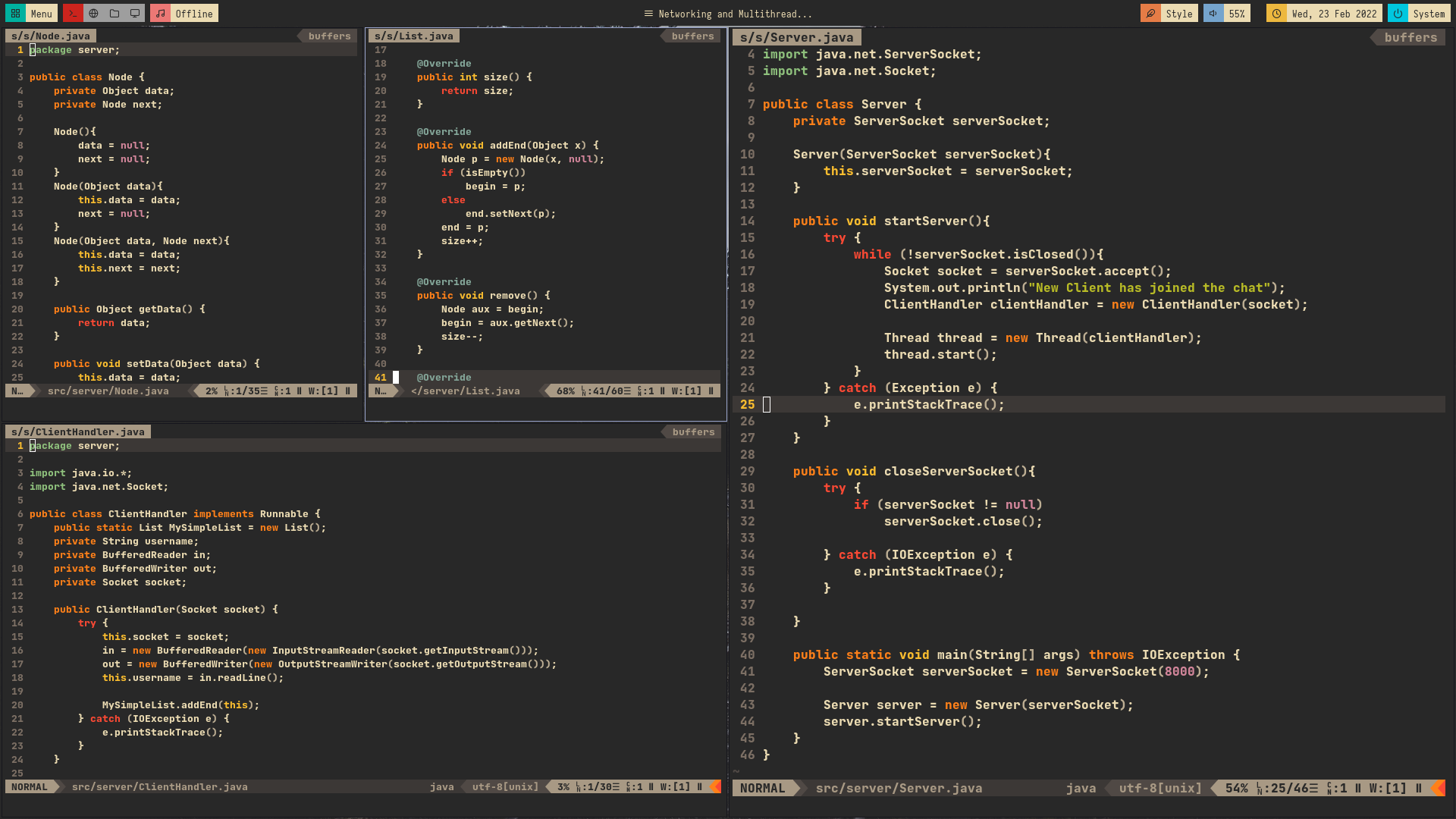Click line 25 'e.printStackTrace();' in Server.java
Viewport: 1456px width, 819px height.
[929, 404]
